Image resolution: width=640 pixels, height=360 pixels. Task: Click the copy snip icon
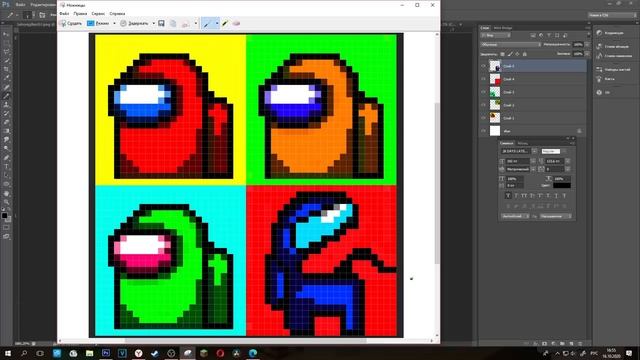(x=173, y=24)
